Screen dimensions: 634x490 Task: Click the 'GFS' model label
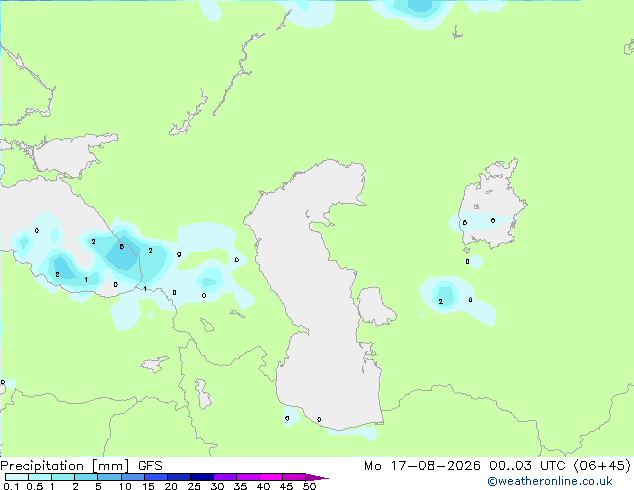(150, 466)
